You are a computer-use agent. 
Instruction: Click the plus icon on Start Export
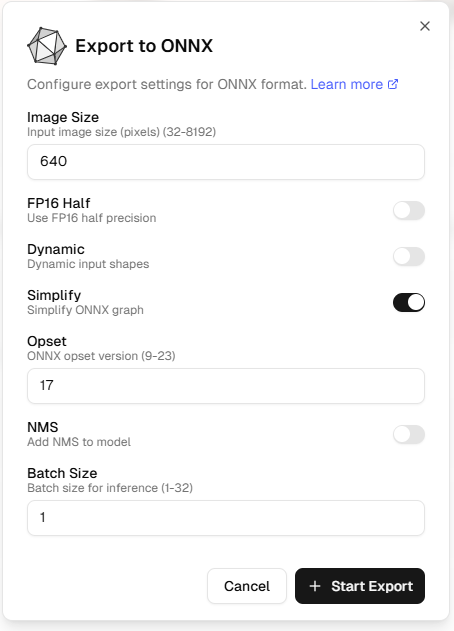click(x=315, y=586)
